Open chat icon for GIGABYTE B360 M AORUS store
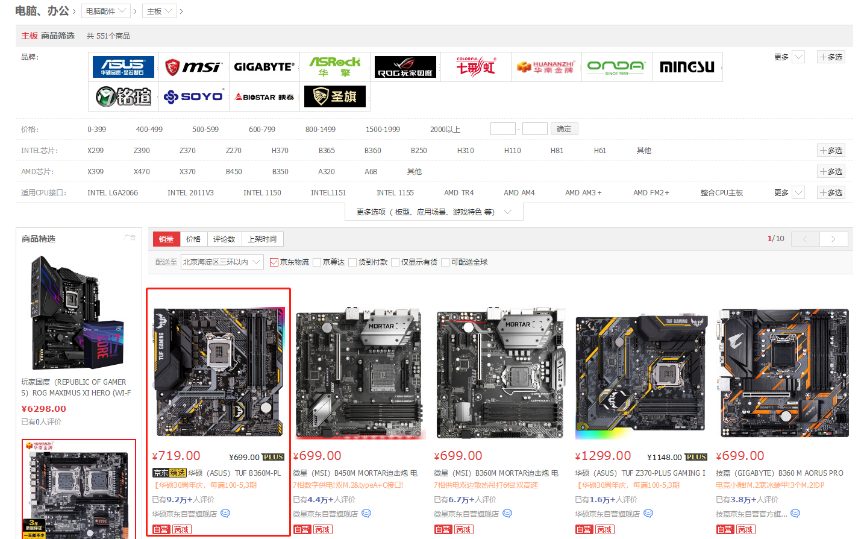 [x=795, y=514]
